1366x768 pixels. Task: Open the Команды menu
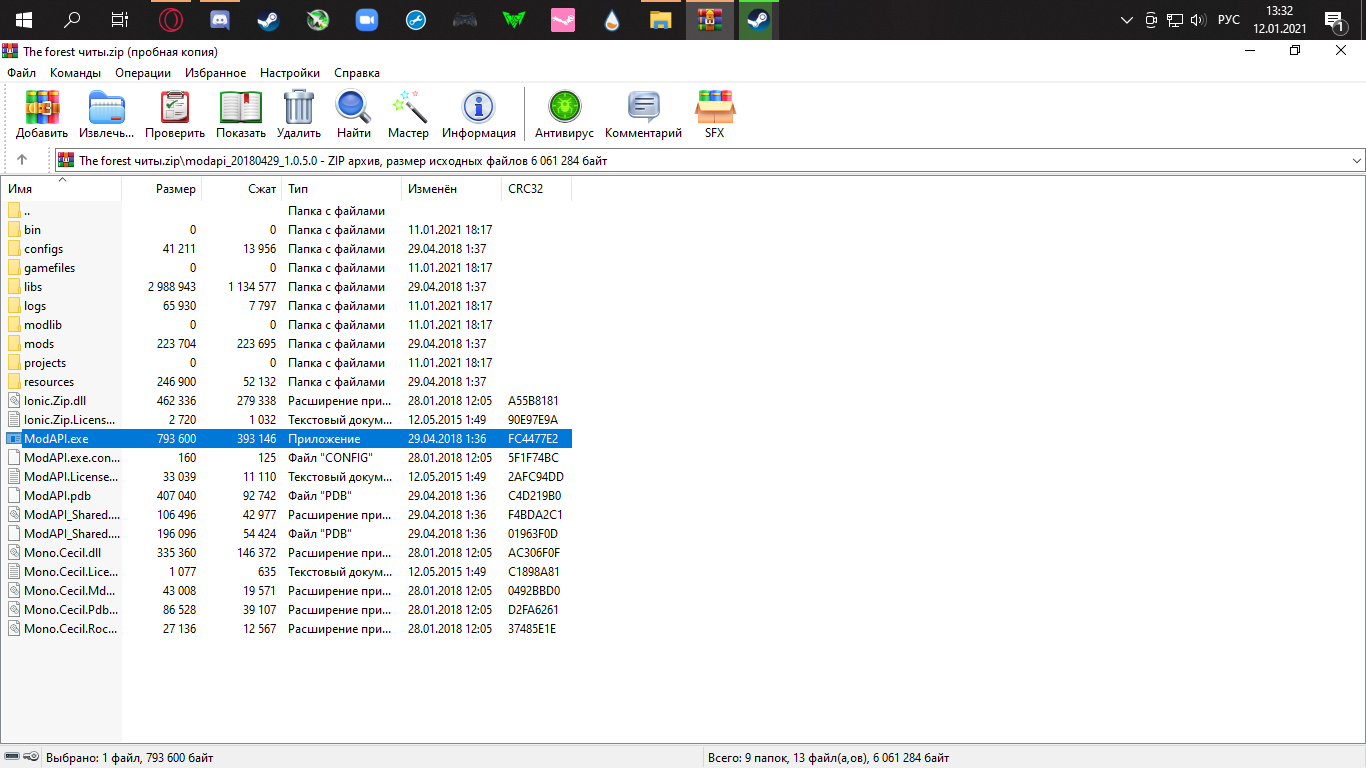75,73
